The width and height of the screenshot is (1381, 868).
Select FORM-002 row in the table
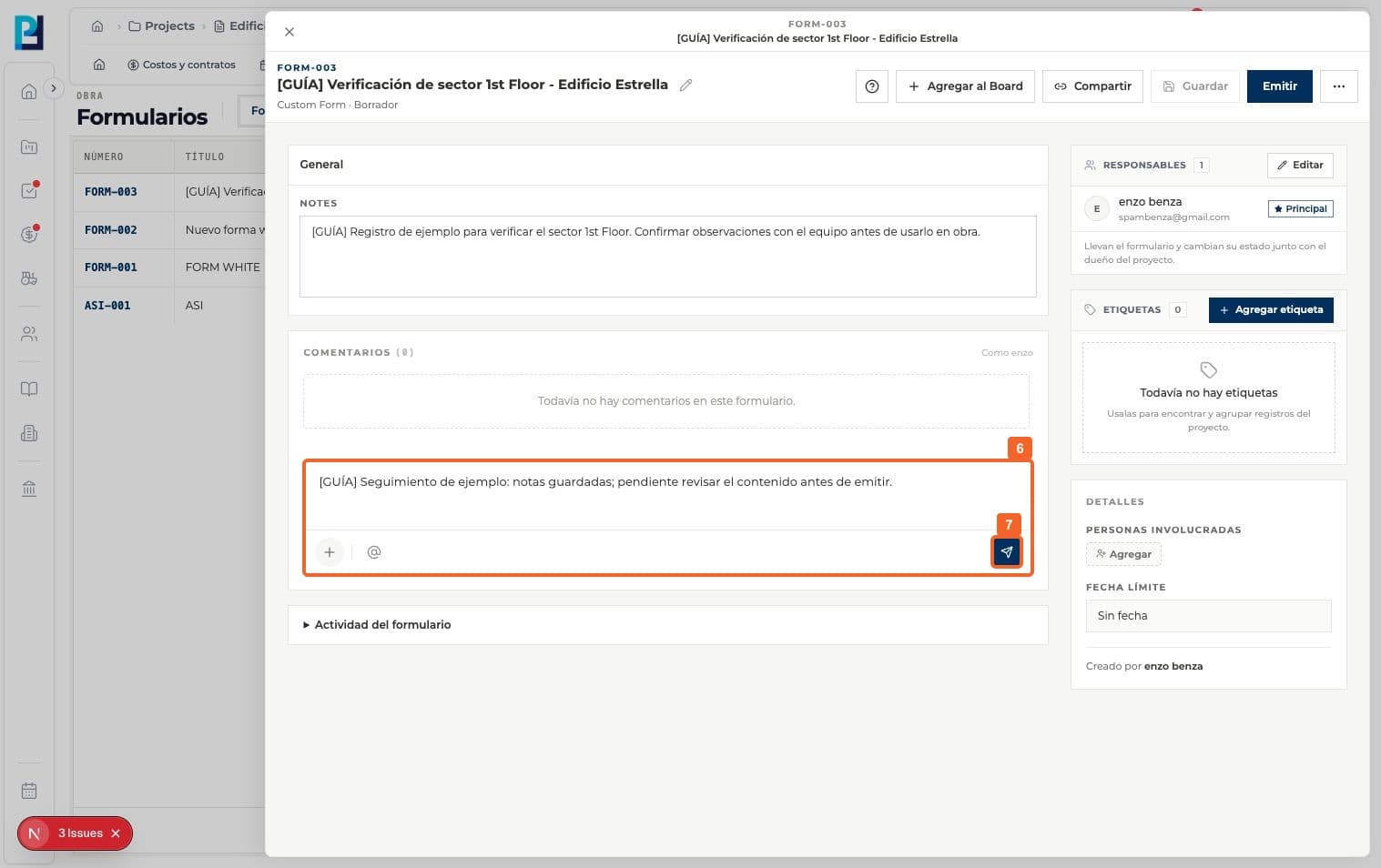pyautogui.click(x=169, y=230)
